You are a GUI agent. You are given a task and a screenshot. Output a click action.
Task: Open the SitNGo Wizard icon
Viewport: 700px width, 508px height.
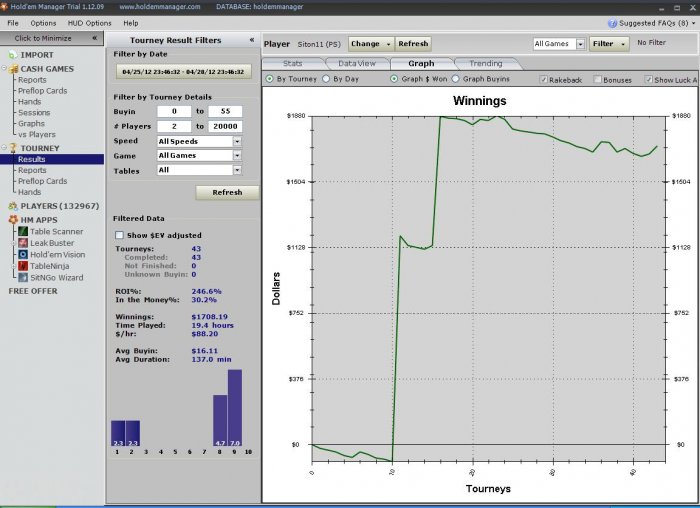(23, 278)
